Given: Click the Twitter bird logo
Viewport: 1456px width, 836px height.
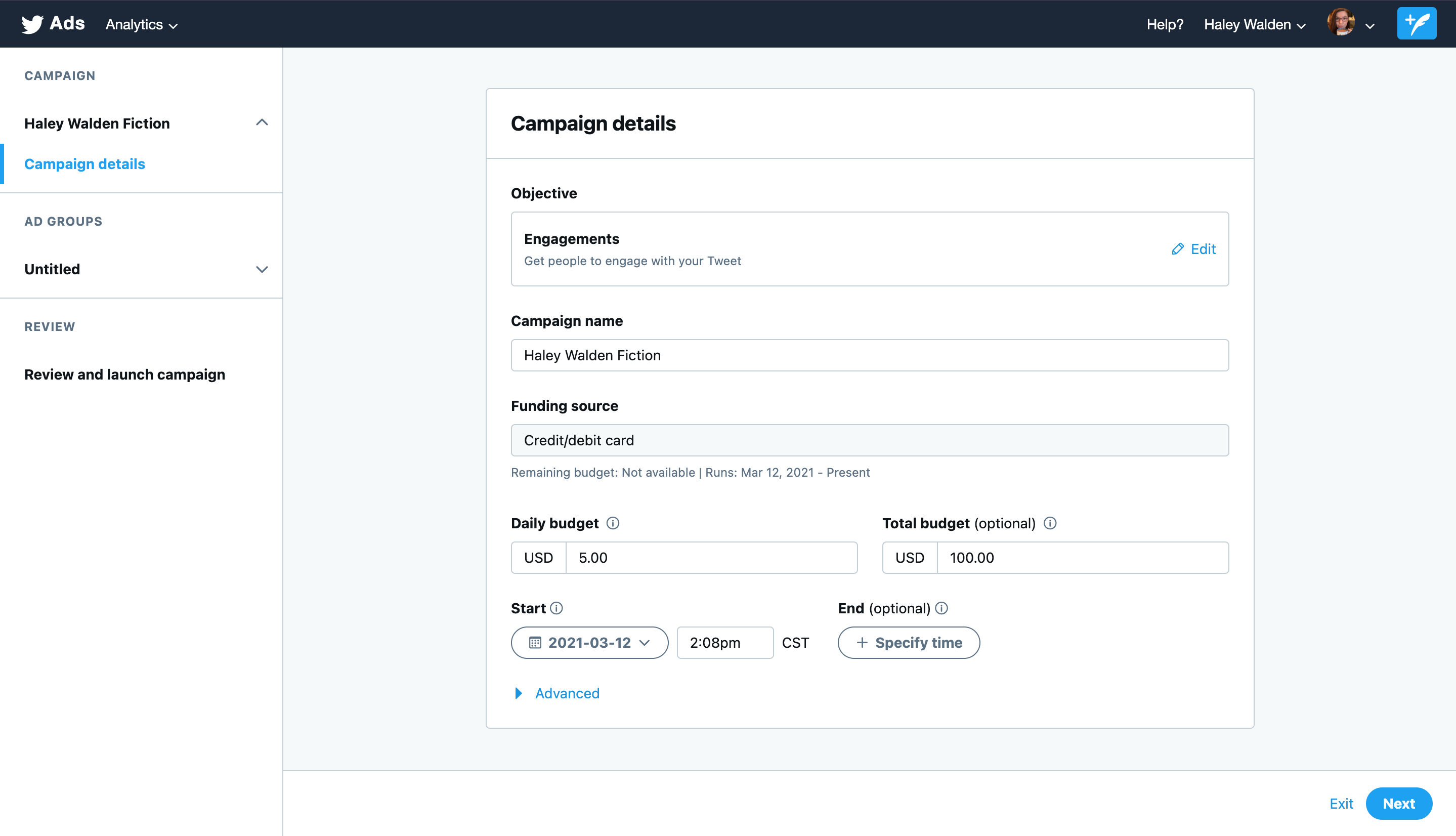Looking at the screenshot, I should click(x=32, y=24).
